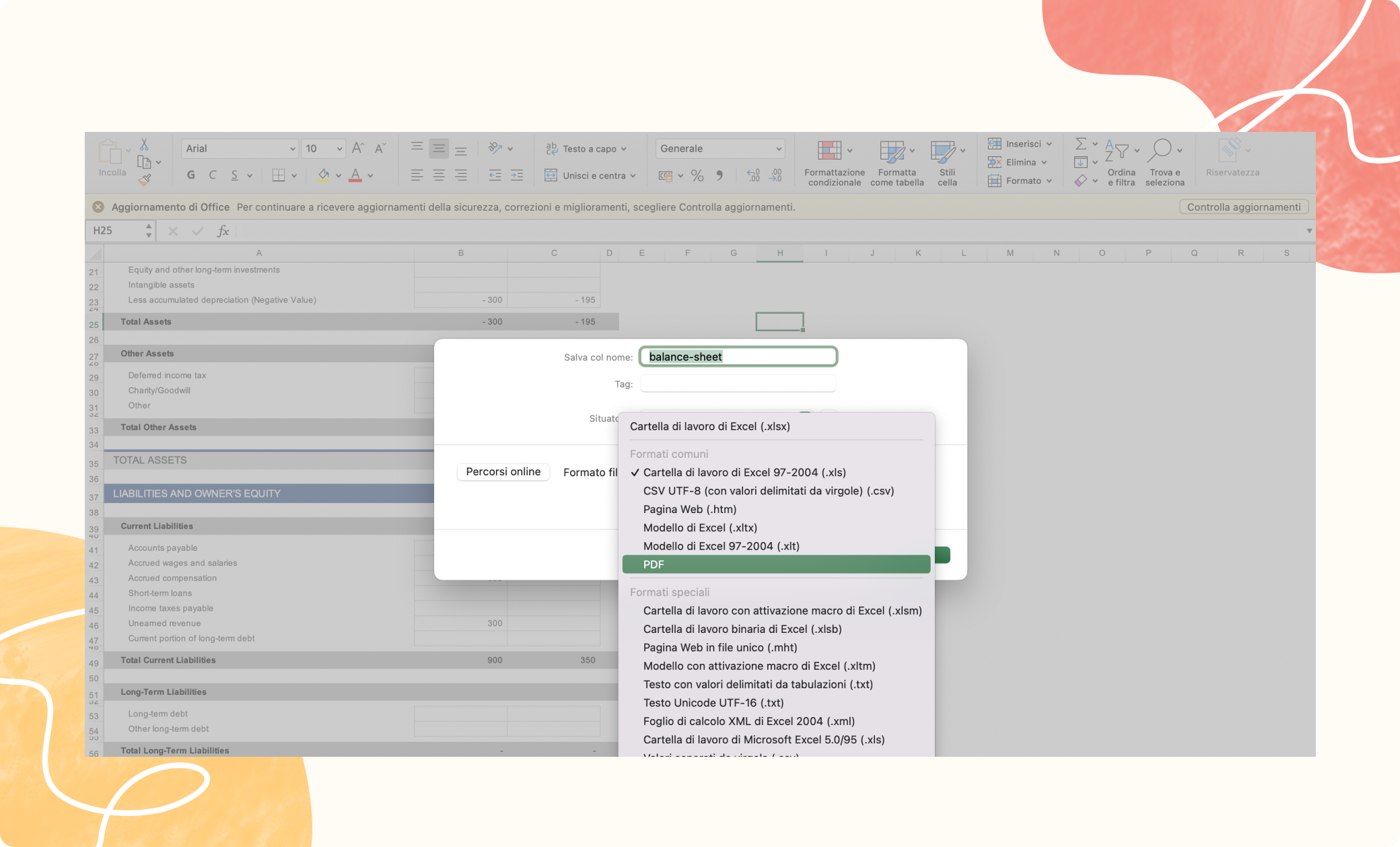This screenshot has height=847, width=1400.
Task: Click the Percorsi online button
Action: pyautogui.click(x=503, y=471)
